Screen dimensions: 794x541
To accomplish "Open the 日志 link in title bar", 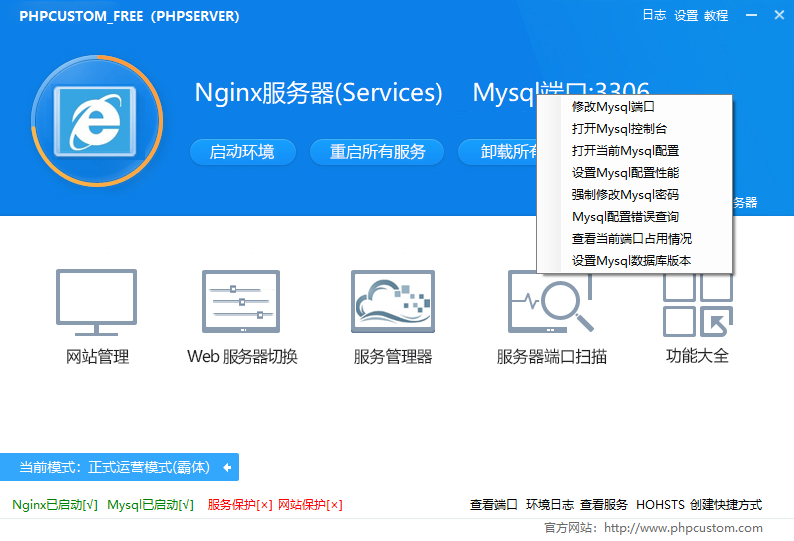I will click(654, 15).
